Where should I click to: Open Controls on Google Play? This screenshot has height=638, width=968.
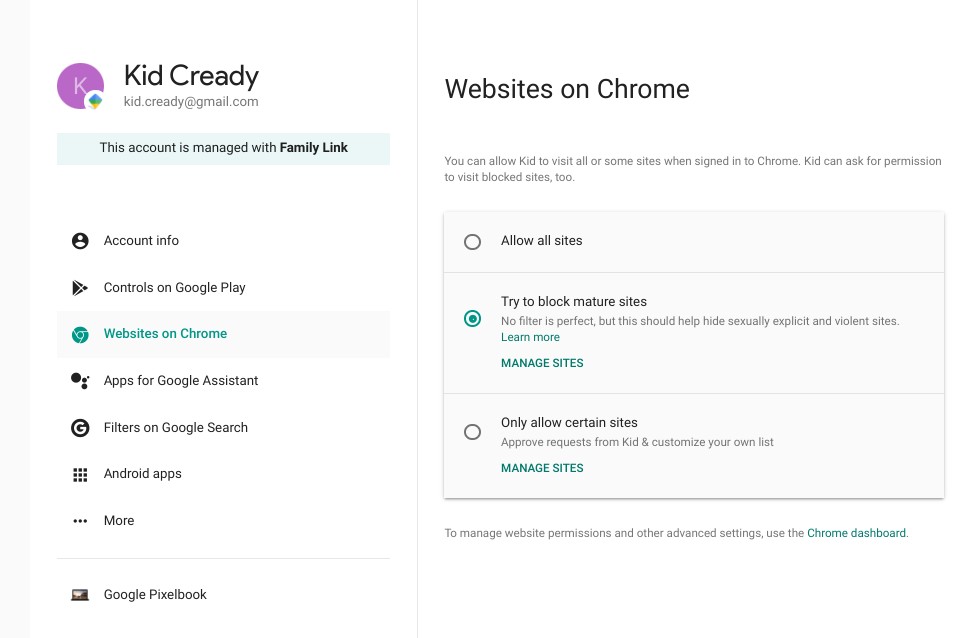tap(223, 288)
